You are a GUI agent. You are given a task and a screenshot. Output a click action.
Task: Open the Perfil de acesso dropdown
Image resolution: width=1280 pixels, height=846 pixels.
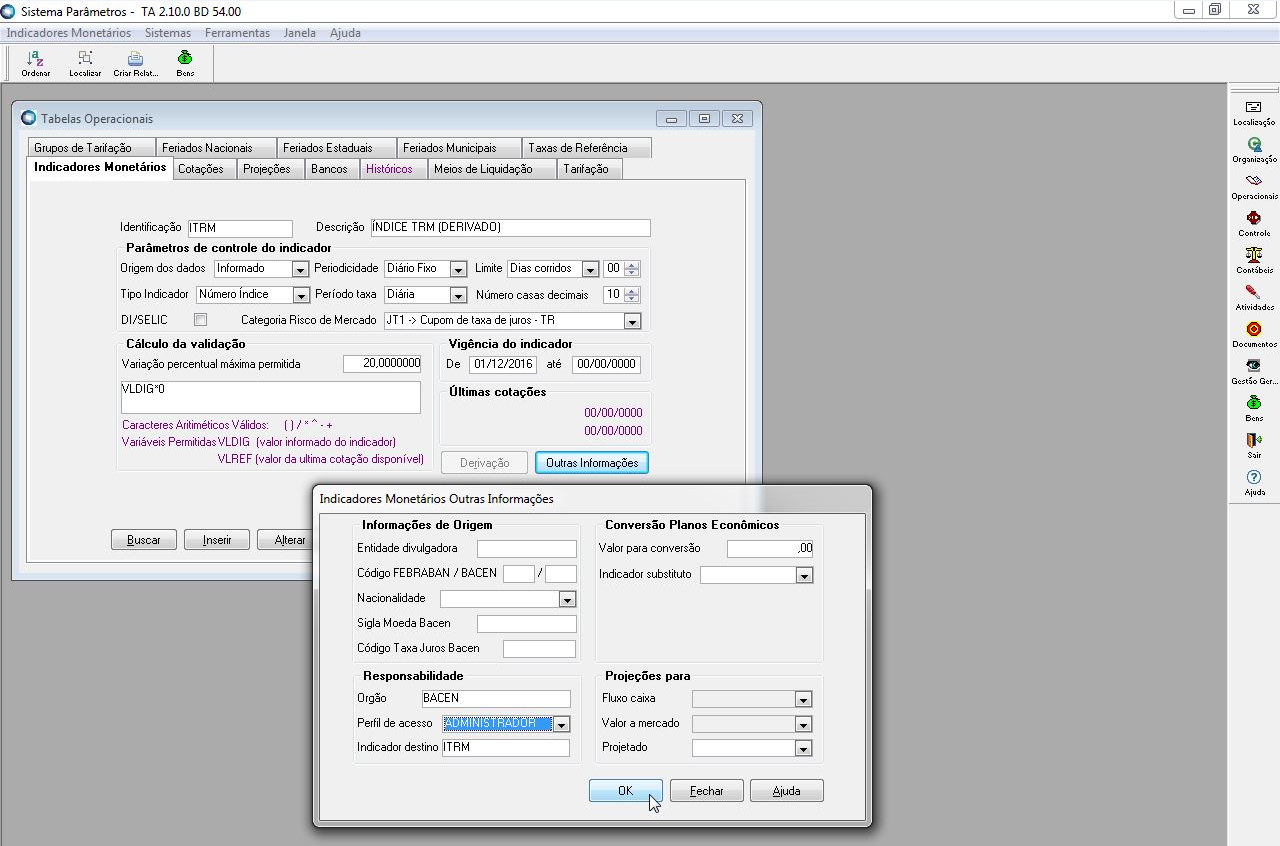point(561,724)
